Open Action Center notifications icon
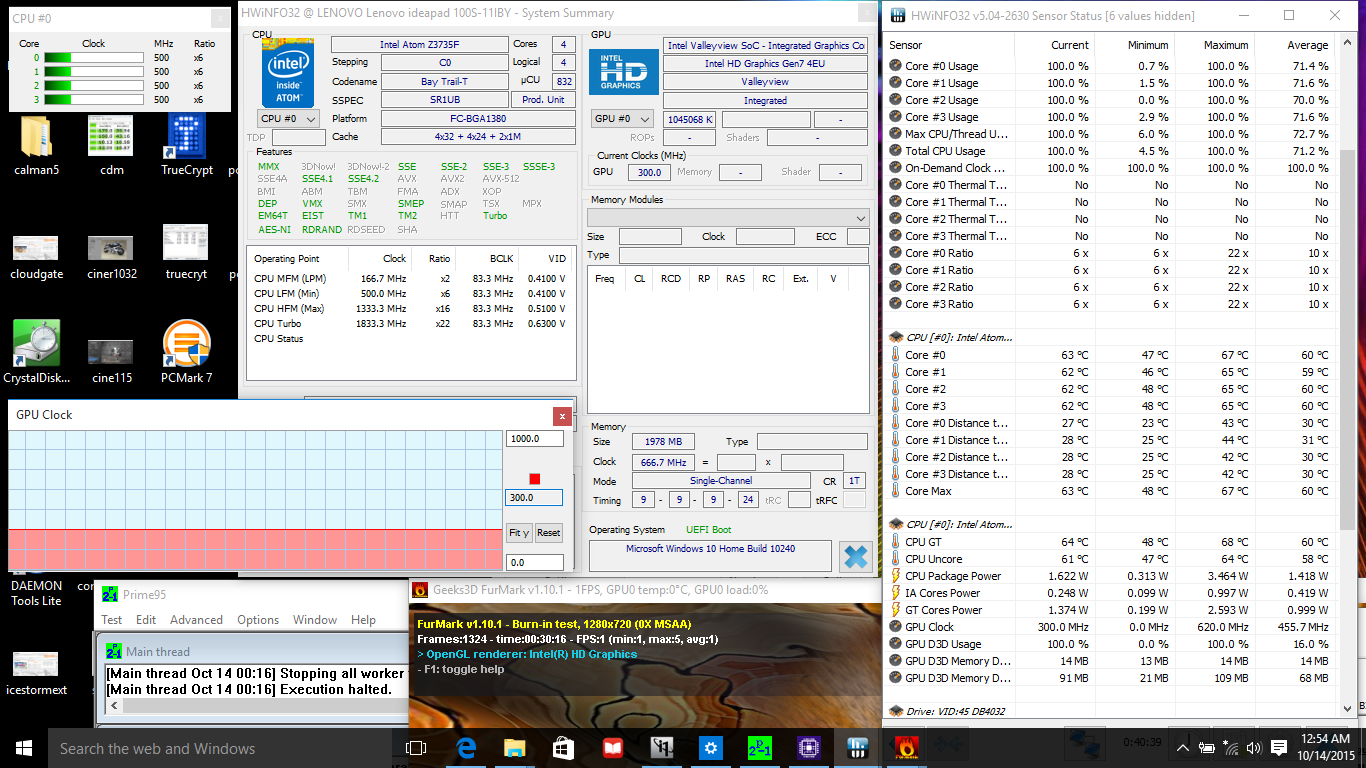Screen dimensions: 1366x768 [1279, 748]
